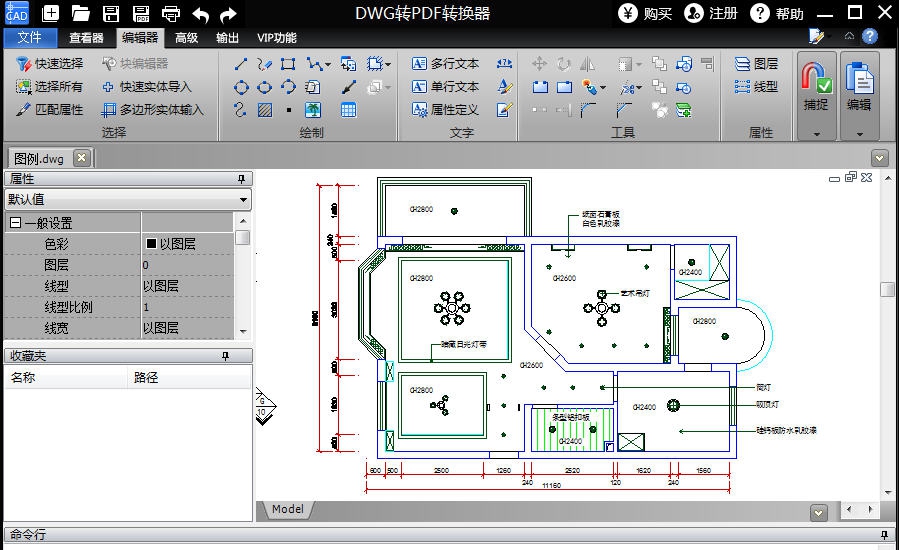Screen dimensions: 899x550
Task: Collapse the 一般设置 section
Action: coord(15,223)
